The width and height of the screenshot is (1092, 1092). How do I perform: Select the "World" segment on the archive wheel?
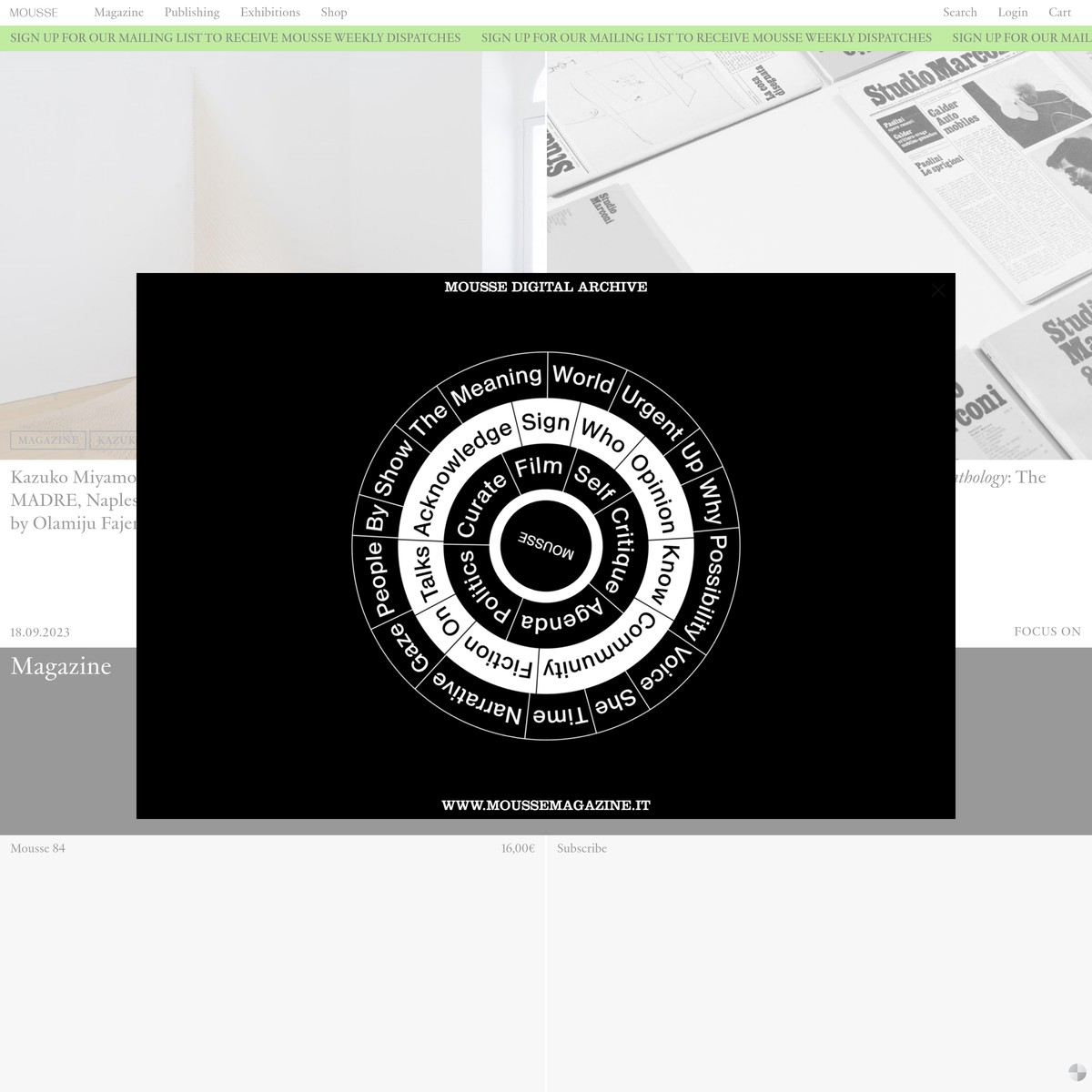[x=582, y=382]
